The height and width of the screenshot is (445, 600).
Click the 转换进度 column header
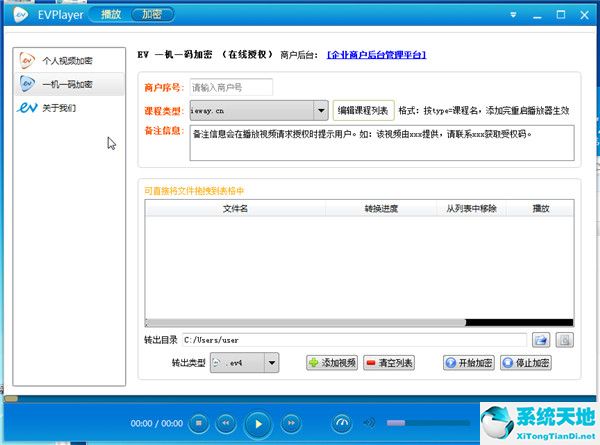pyautogui.click(x=381, y=209)
